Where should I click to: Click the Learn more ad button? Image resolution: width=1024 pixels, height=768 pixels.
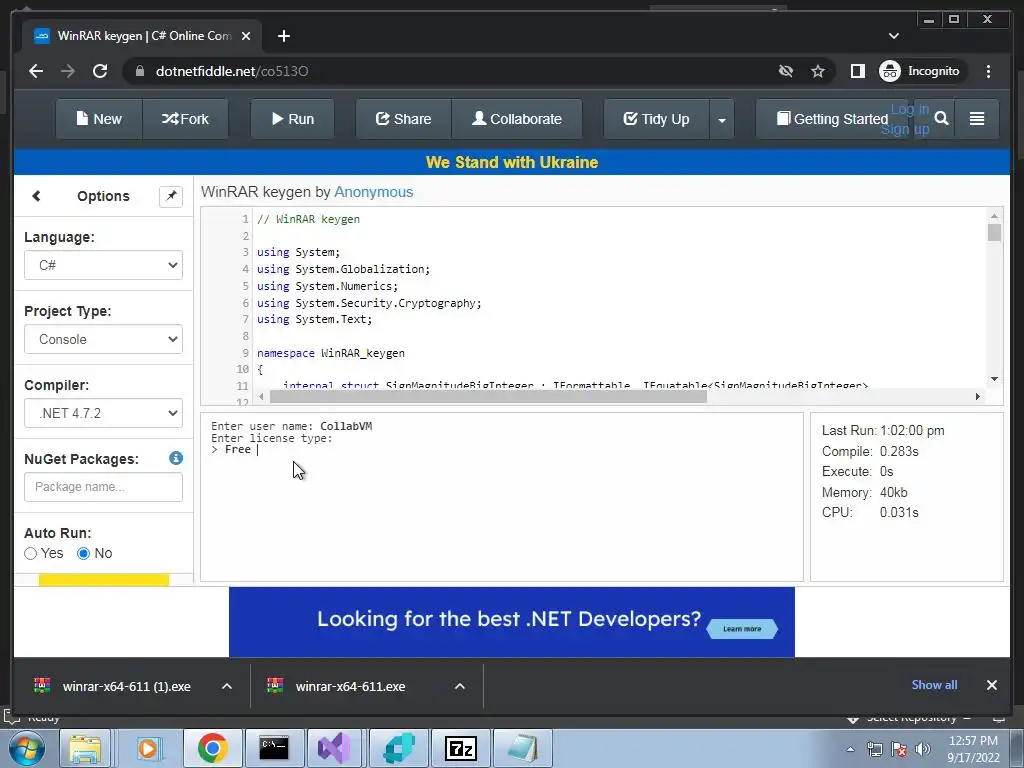pos(742,628)
